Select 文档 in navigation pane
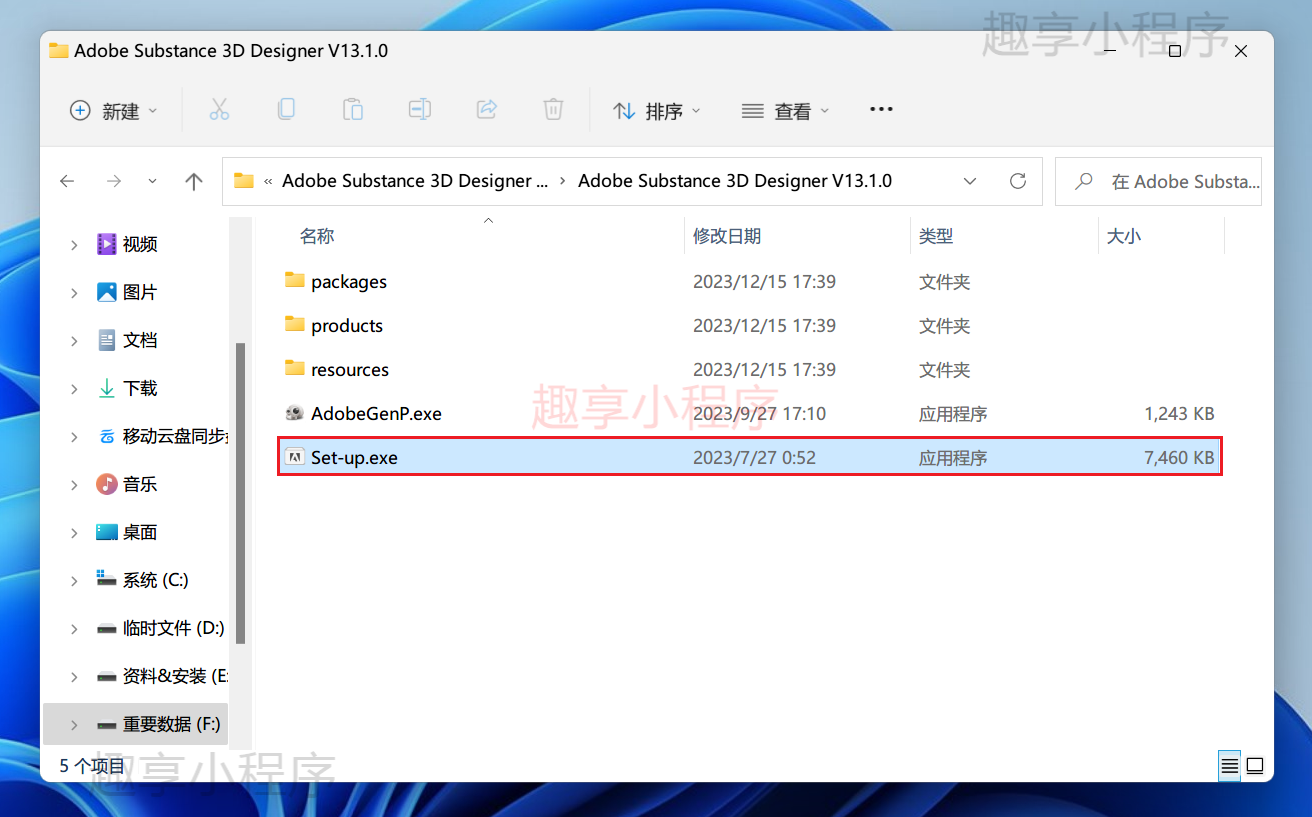 point(140,340)
